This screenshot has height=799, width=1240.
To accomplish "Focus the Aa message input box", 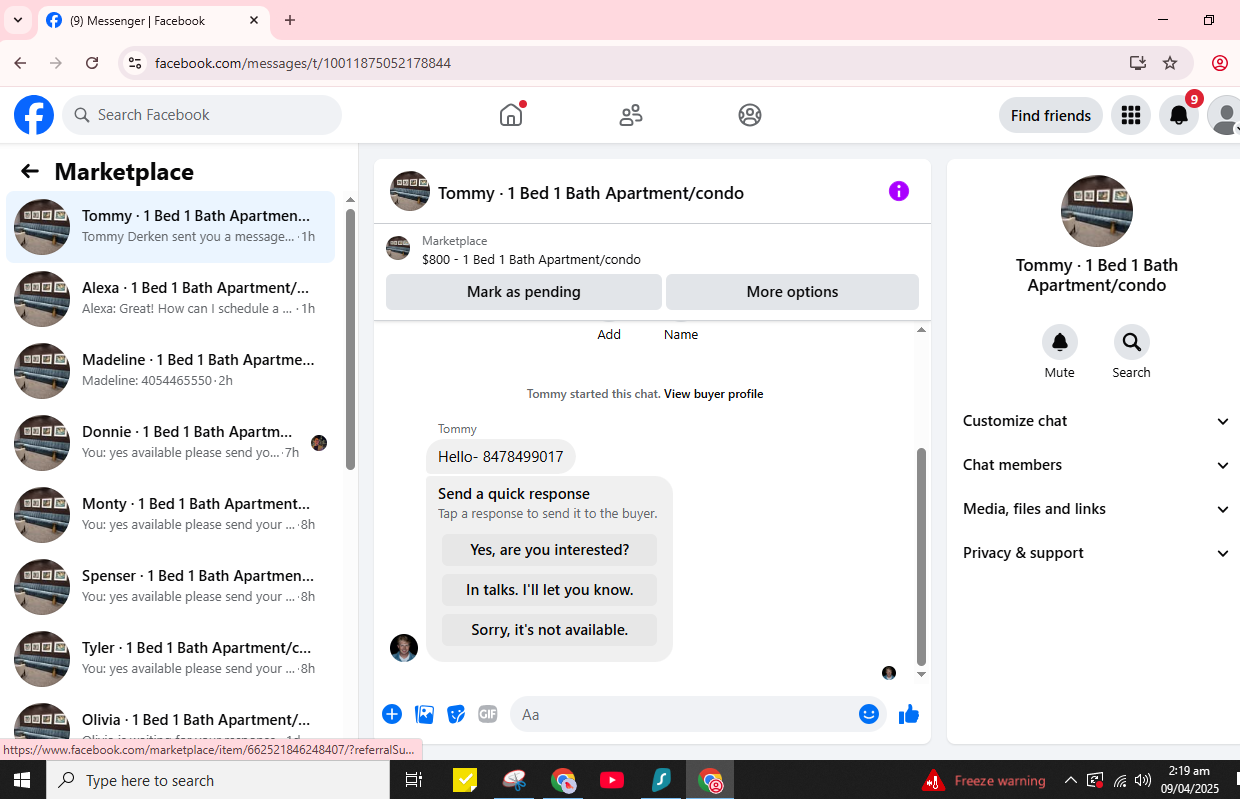I will pyautogui.click(x=698, y=714).
